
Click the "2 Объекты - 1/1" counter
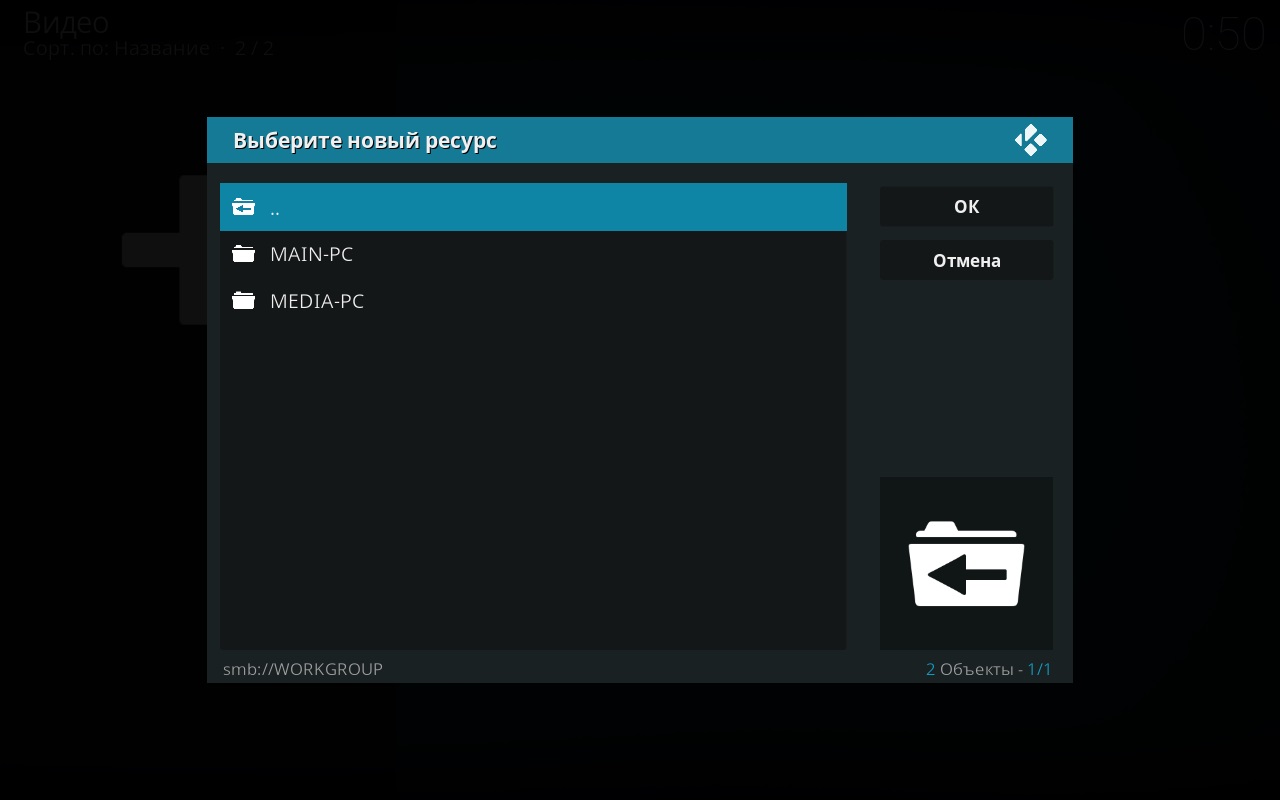point(988,669)
